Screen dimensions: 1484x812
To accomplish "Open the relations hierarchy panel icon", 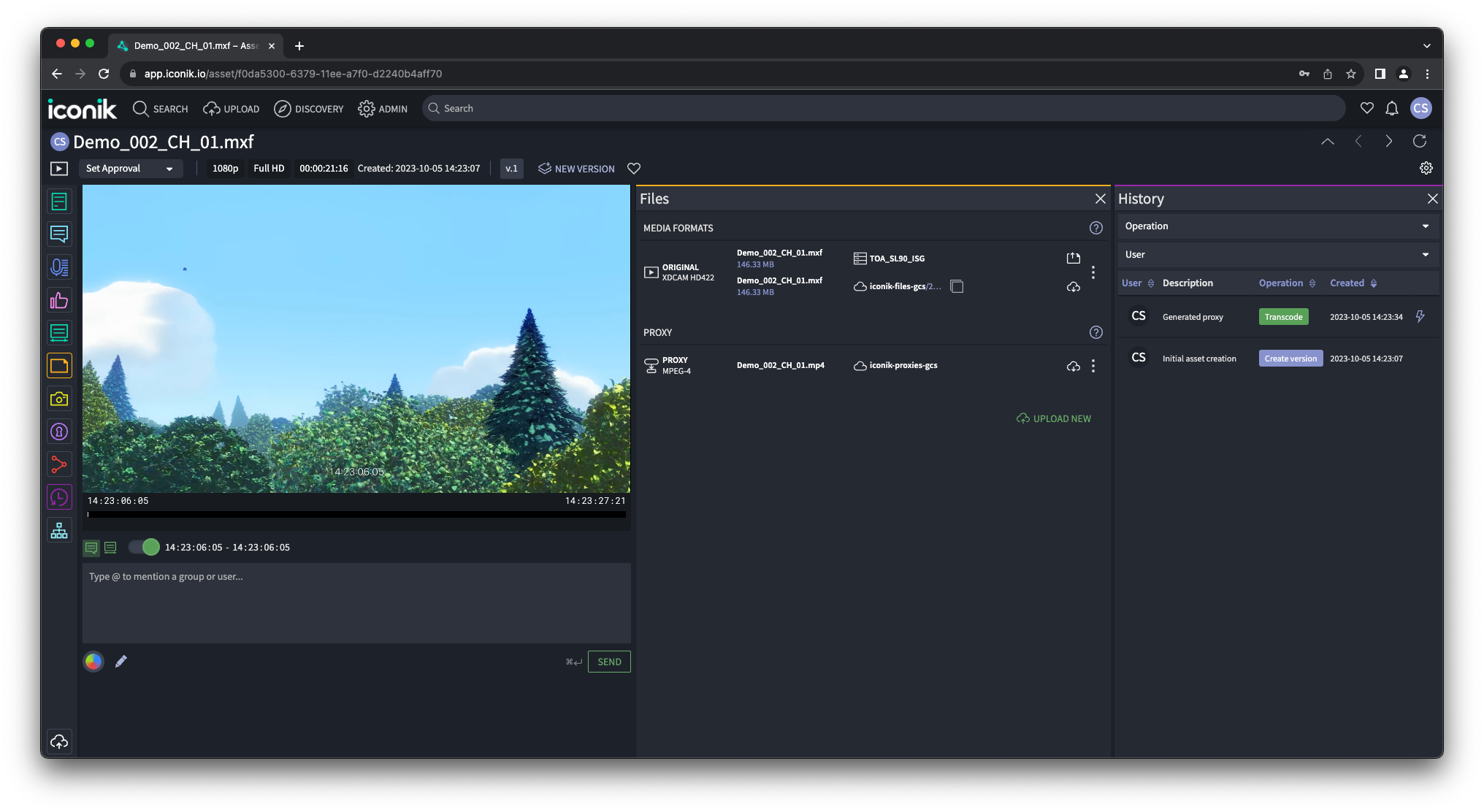I will [x=59, y=530].
